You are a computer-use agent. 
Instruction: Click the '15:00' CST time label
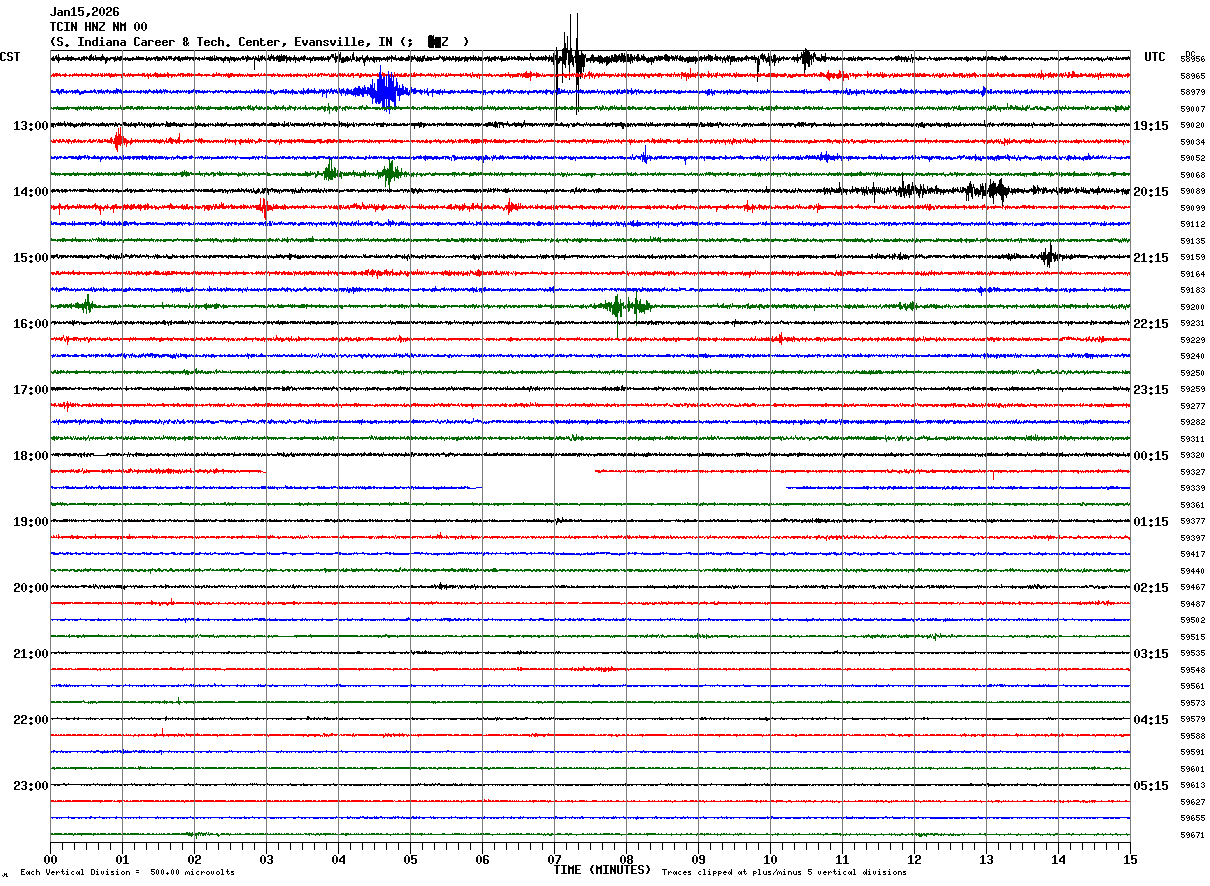30,258
